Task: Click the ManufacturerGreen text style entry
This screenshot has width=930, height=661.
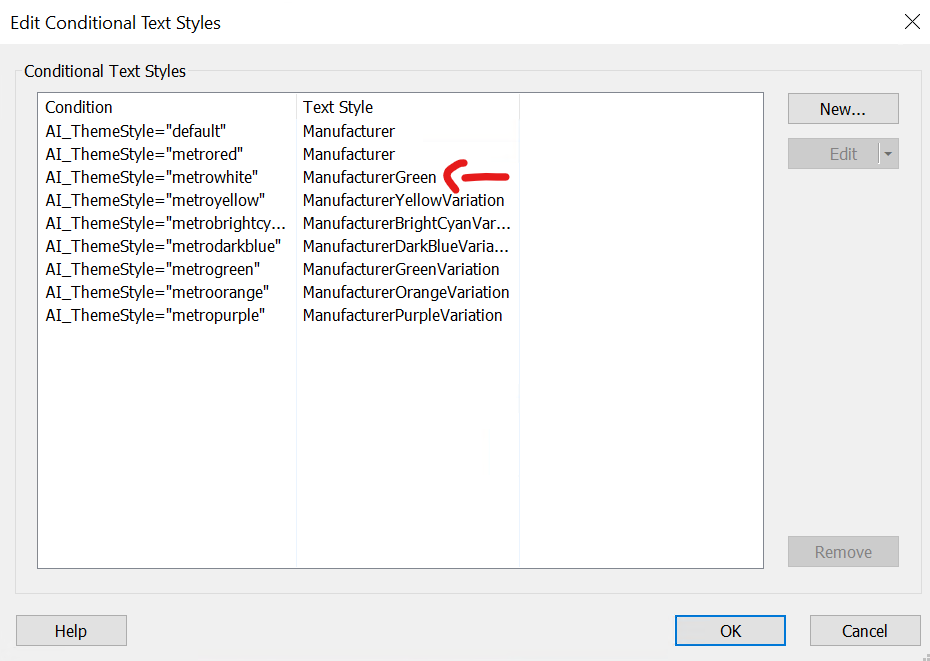Action: (x=370, y=177)
